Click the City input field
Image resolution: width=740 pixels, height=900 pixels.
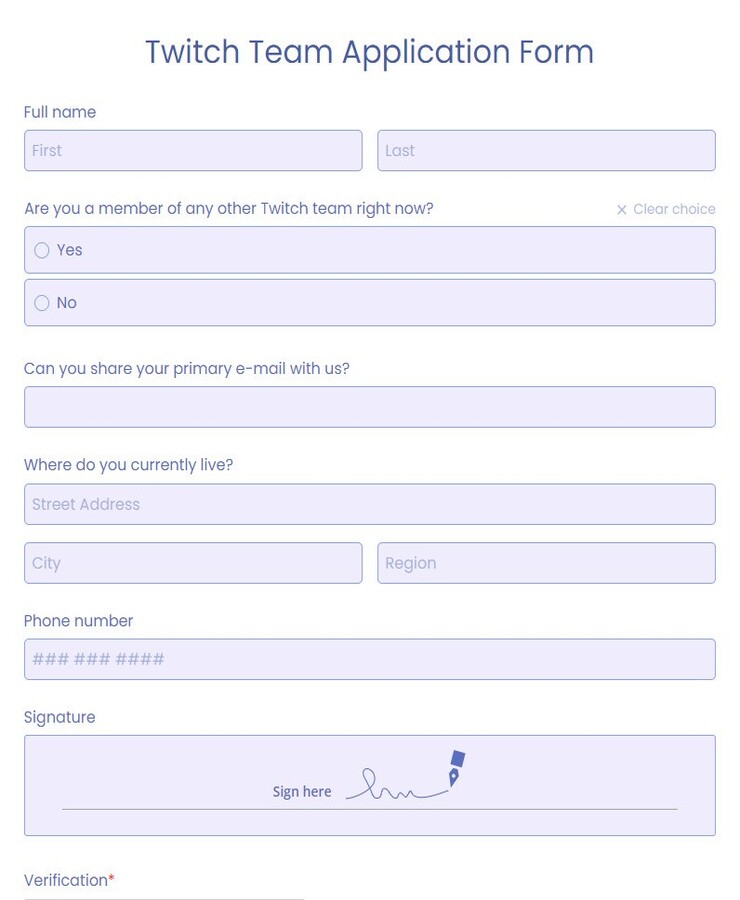click(x=193, y=563)
